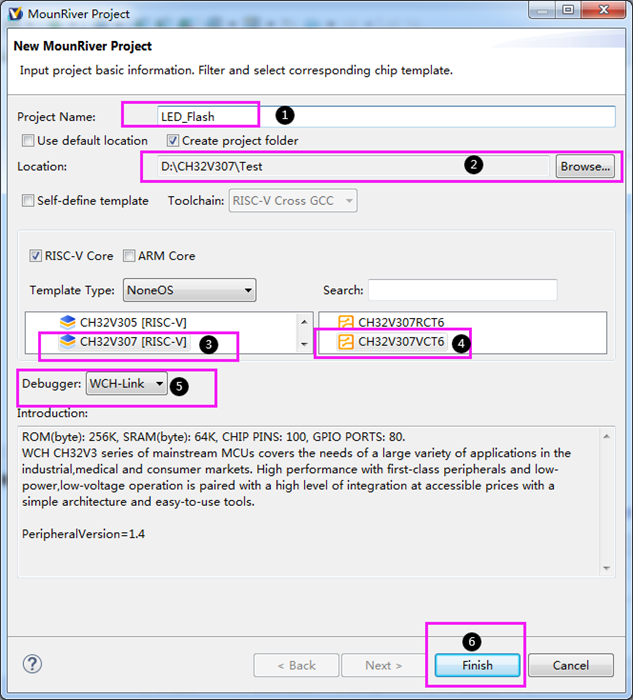633x700 pixels.
Task: Click the help question mark icon
Action: tap(32, 664)
